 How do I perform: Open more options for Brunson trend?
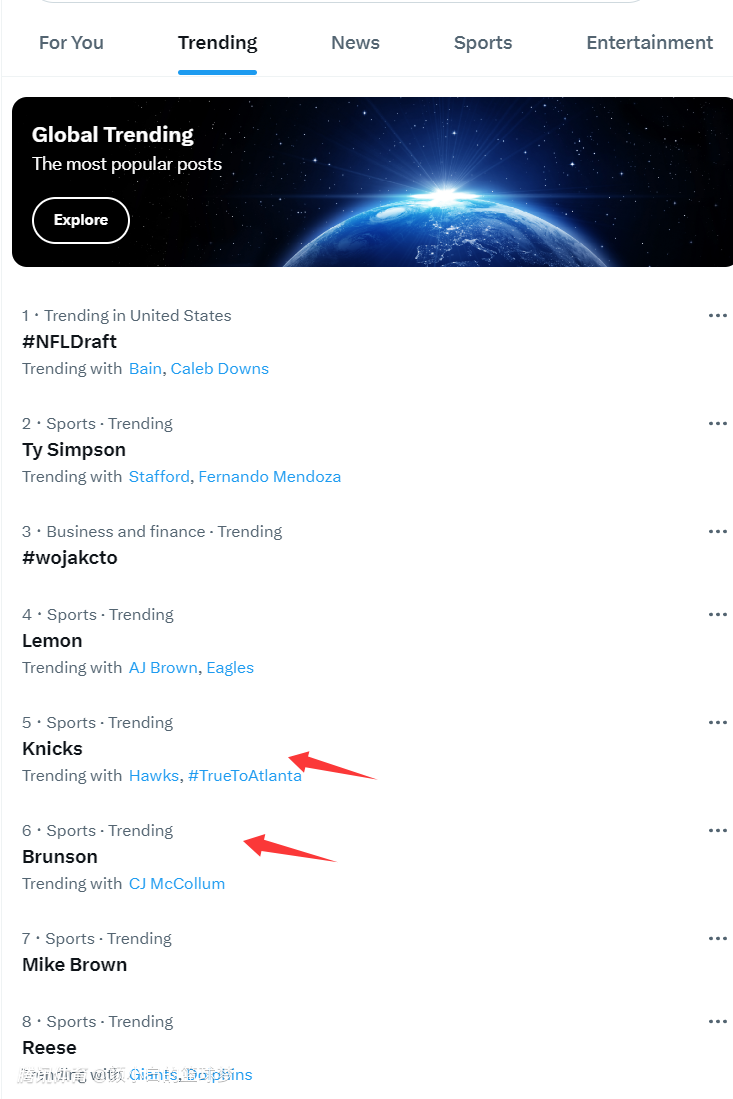pyautogui.click(x=717, y=831)
